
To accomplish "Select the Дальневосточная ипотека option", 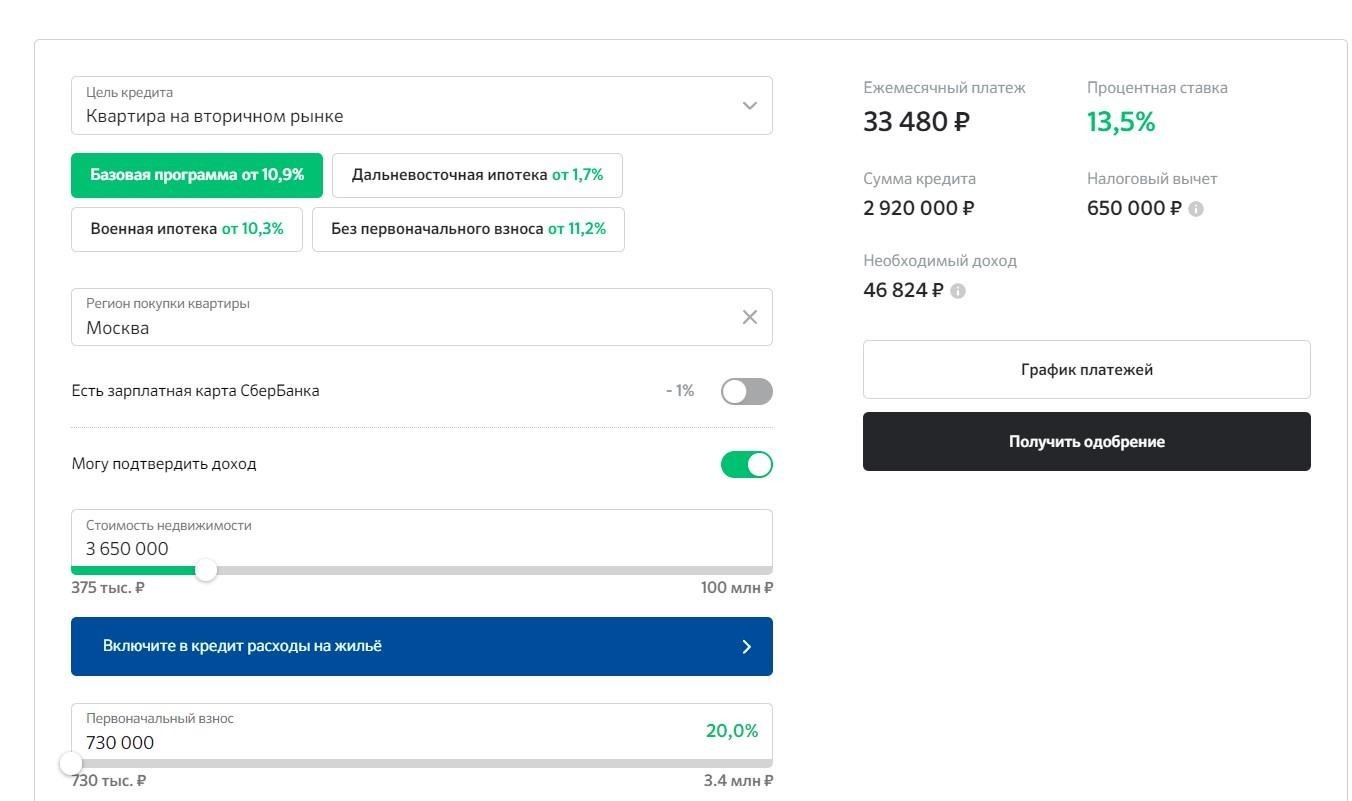I will (x=477, y=175).
